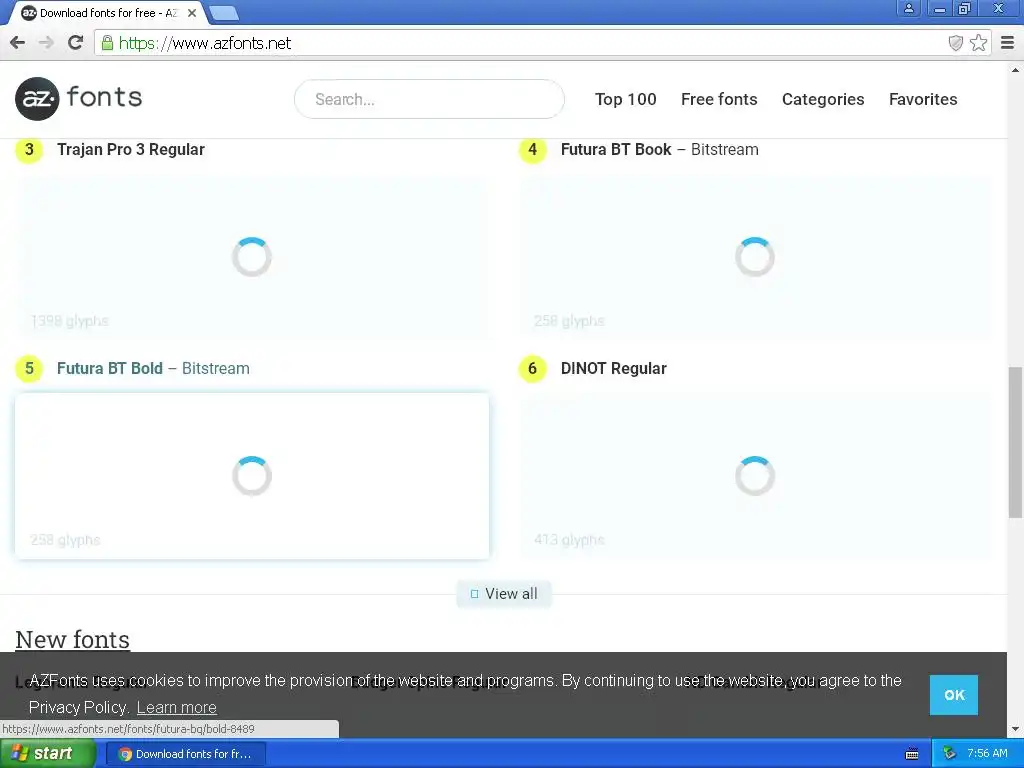Click Bitstream link beside Futura BT Bold
Image resolution: width=1024 pixels, height=768 pixels.
click(216, 368)
